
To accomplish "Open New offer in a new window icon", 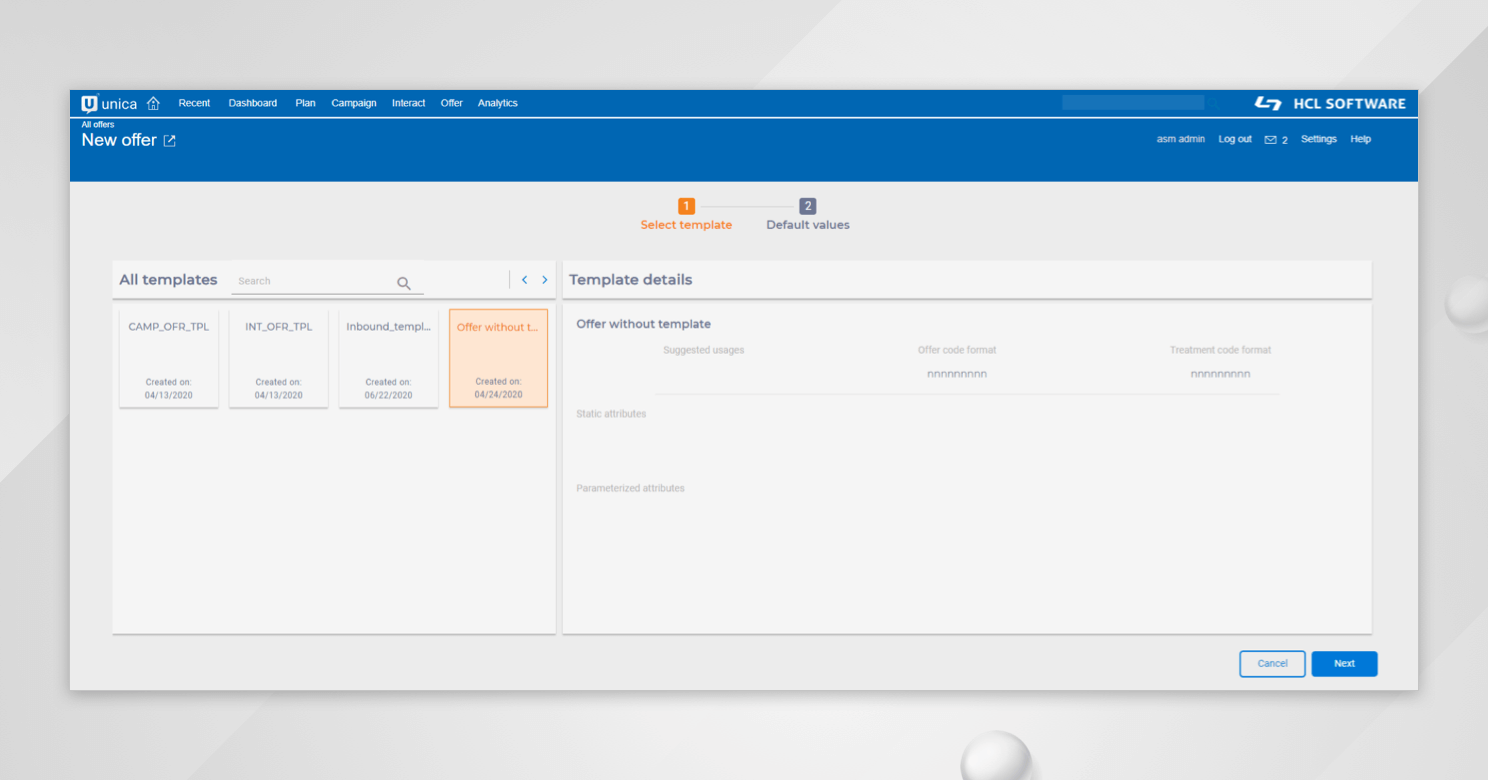I will [x=169, y=140].
